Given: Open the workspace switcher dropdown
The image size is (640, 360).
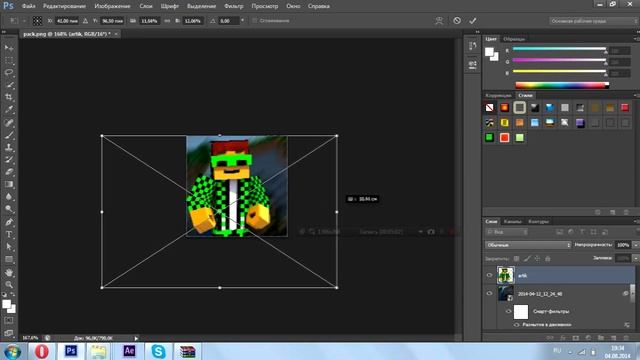Looking at the screenshot, I should pos(593,20).
